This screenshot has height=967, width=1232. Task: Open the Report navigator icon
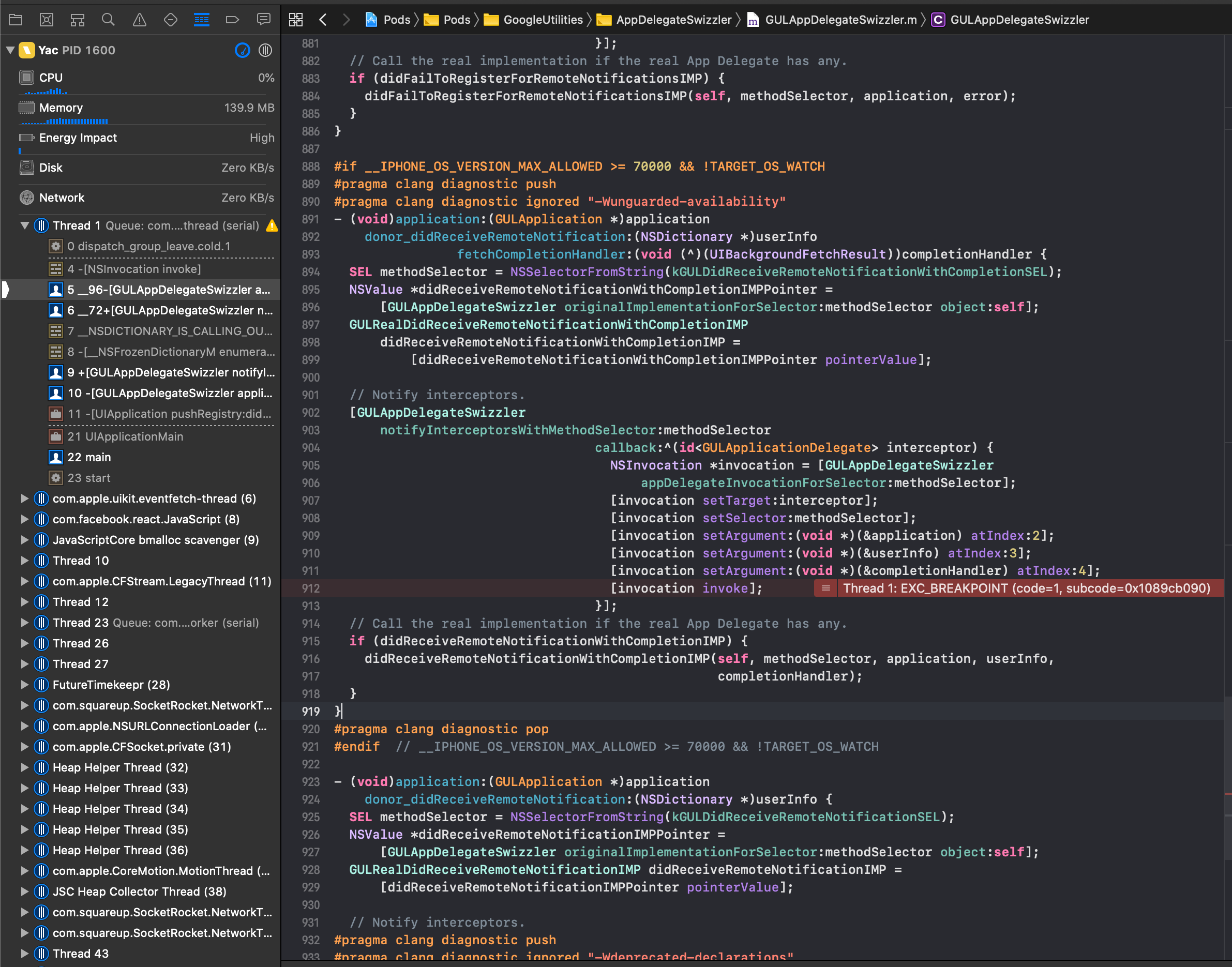click(x=263, y=20)
